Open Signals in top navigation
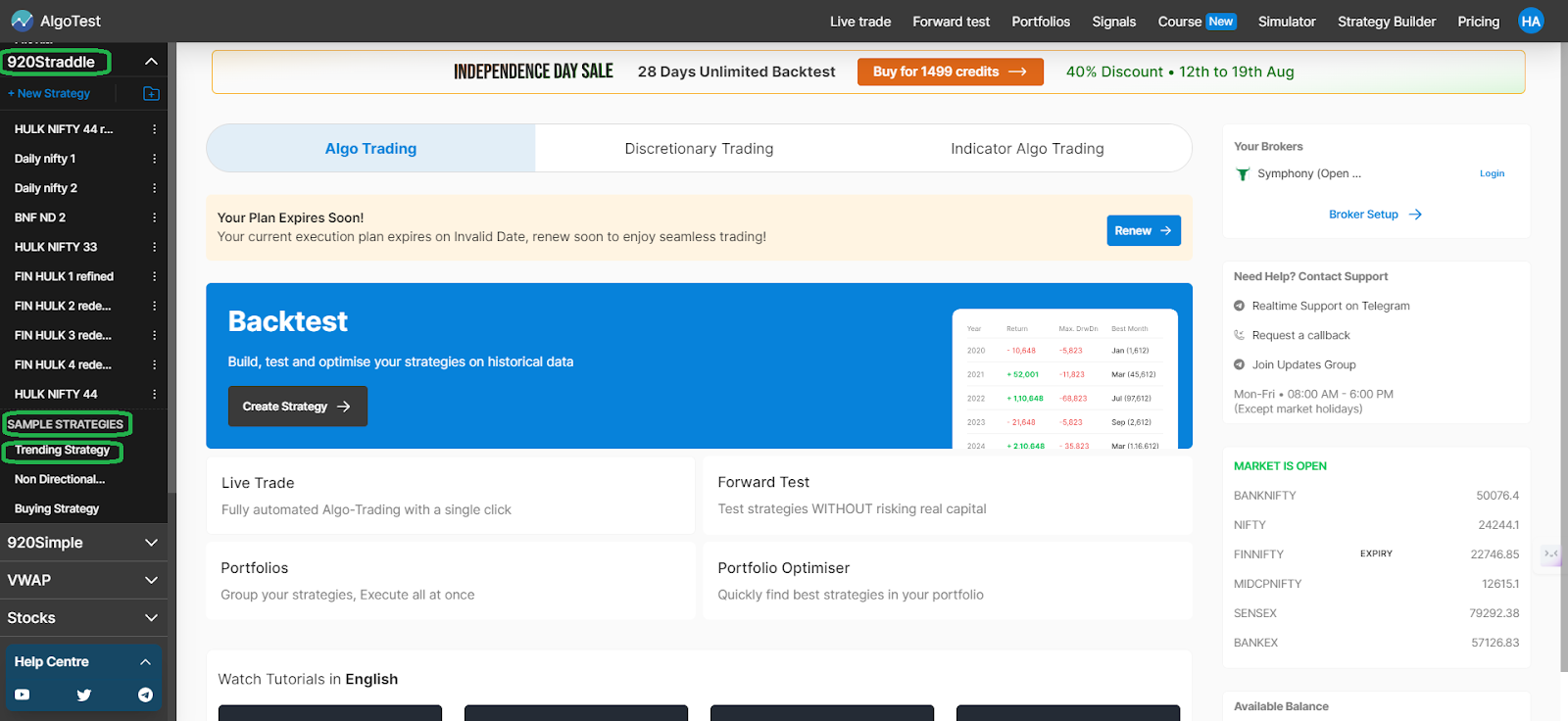Screen dimensions: 1568x721 (1114, 22)
